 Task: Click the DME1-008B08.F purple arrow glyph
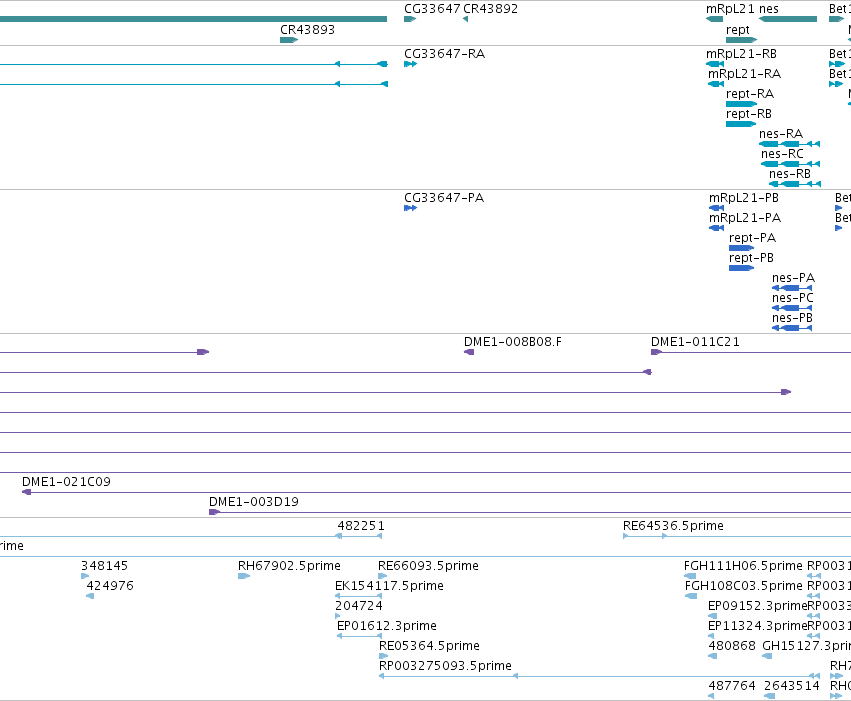coord(469,352)
